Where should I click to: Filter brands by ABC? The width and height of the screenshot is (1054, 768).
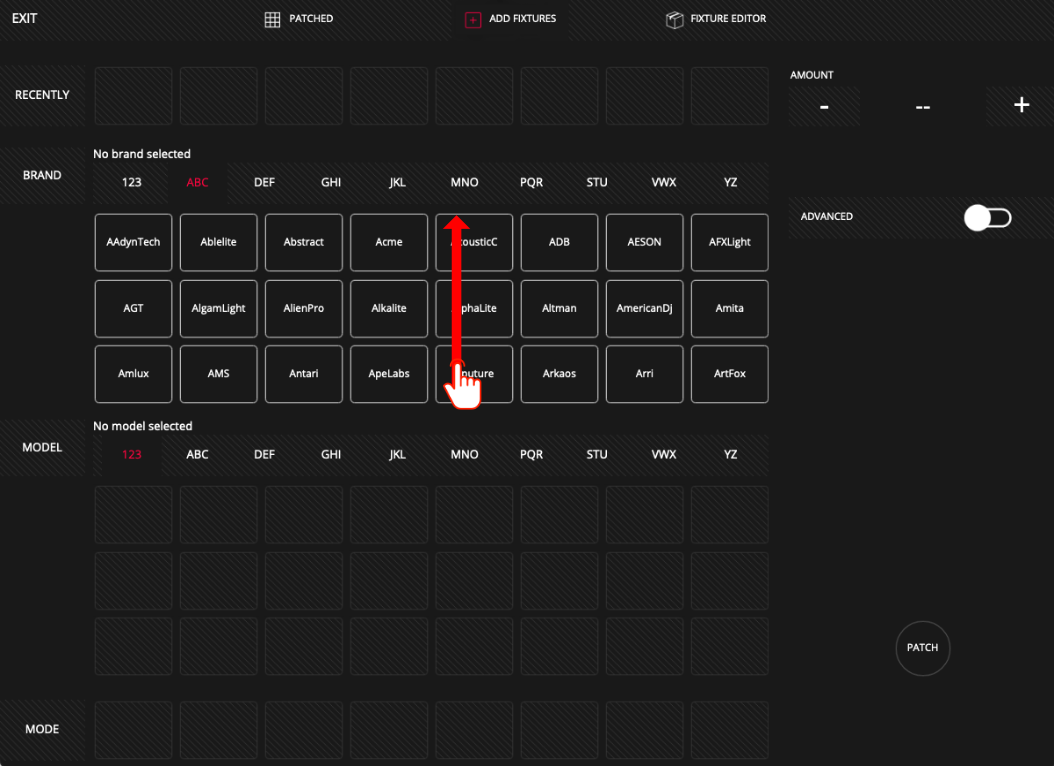[x=198, y=182]
